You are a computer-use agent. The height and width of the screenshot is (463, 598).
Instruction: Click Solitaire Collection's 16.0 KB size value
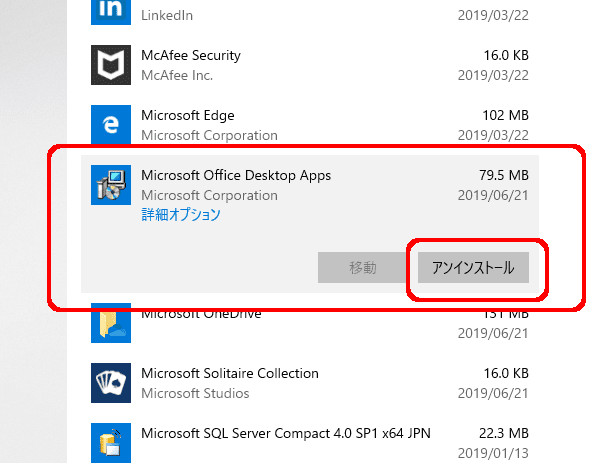[506, 373]
